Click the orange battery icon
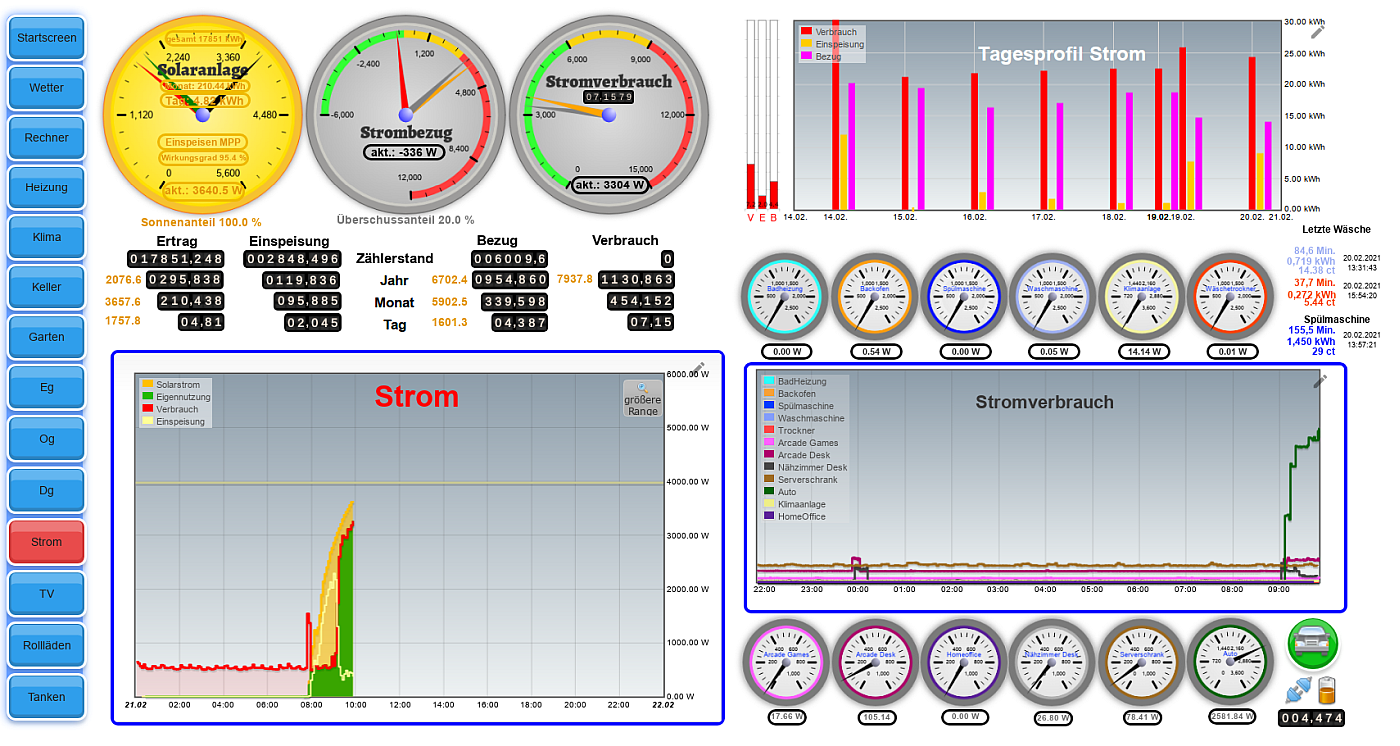The image size is (1400, 746). click(1327, 690)
